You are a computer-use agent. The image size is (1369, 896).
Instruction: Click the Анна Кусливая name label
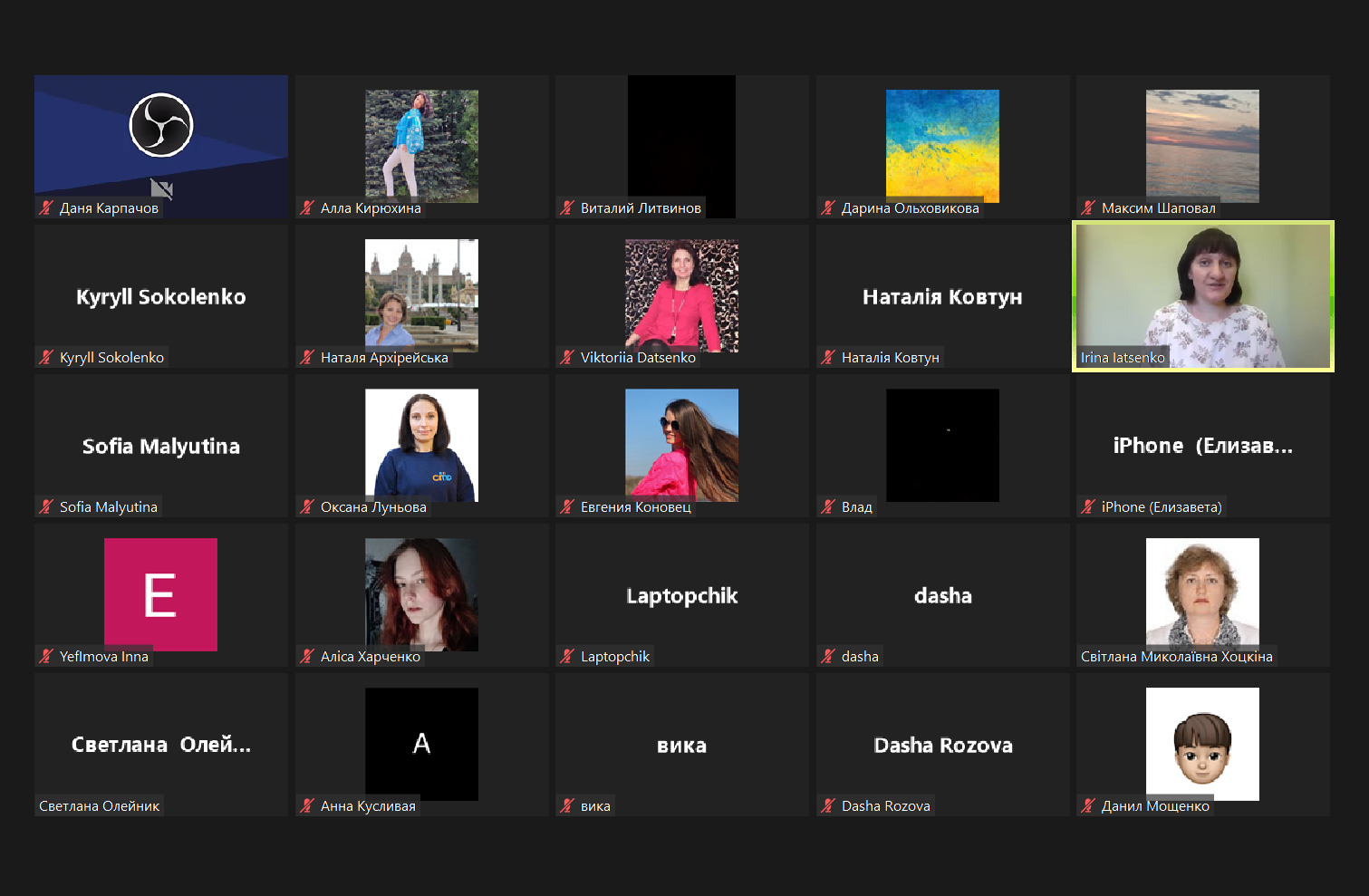pos(368,805)
